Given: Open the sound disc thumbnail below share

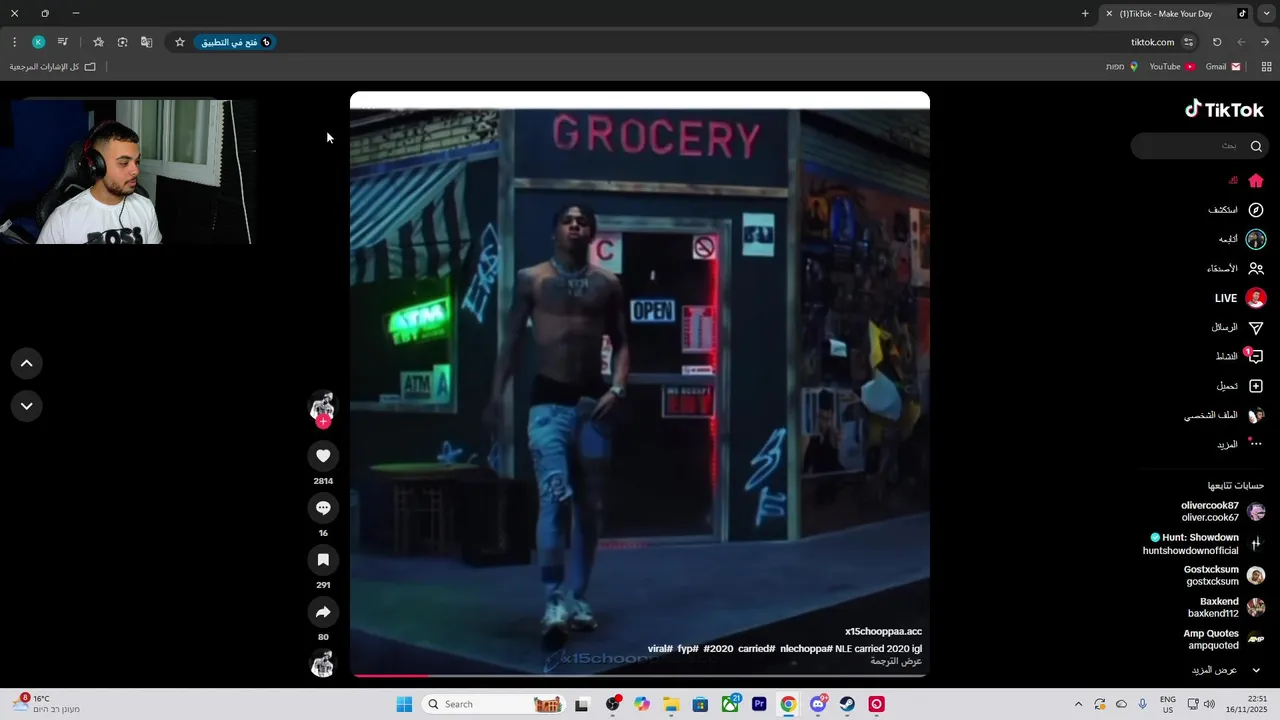Looking at the screenshot, I should click(322, 663).
